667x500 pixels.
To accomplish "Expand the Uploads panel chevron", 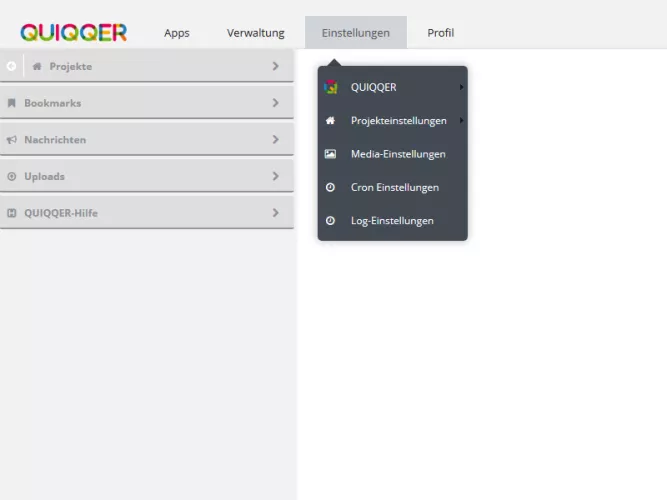I will (x=275, y=177).
